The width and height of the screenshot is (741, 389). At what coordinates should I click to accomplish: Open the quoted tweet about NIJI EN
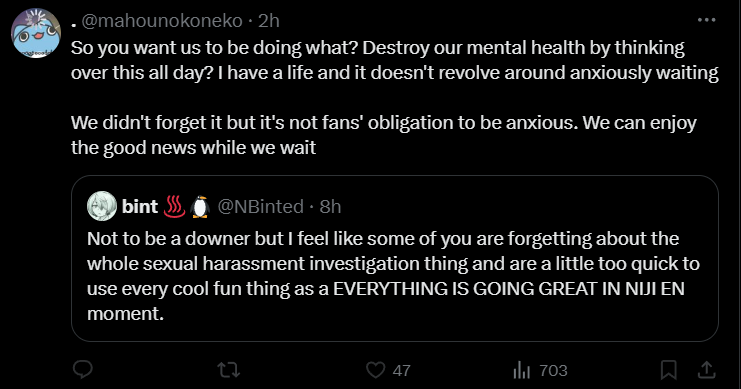395,258
